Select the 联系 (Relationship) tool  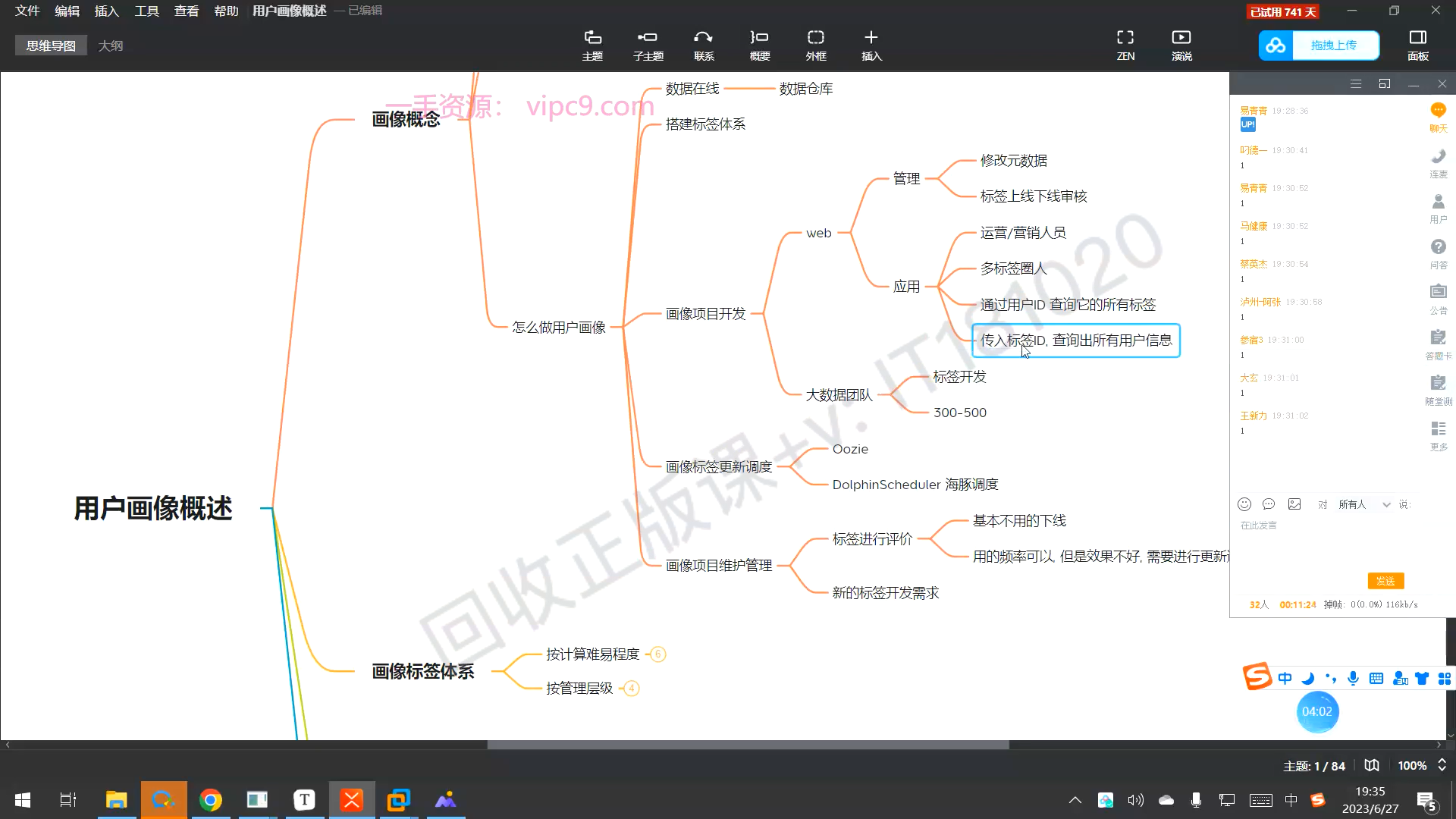[x=704, y=45]
